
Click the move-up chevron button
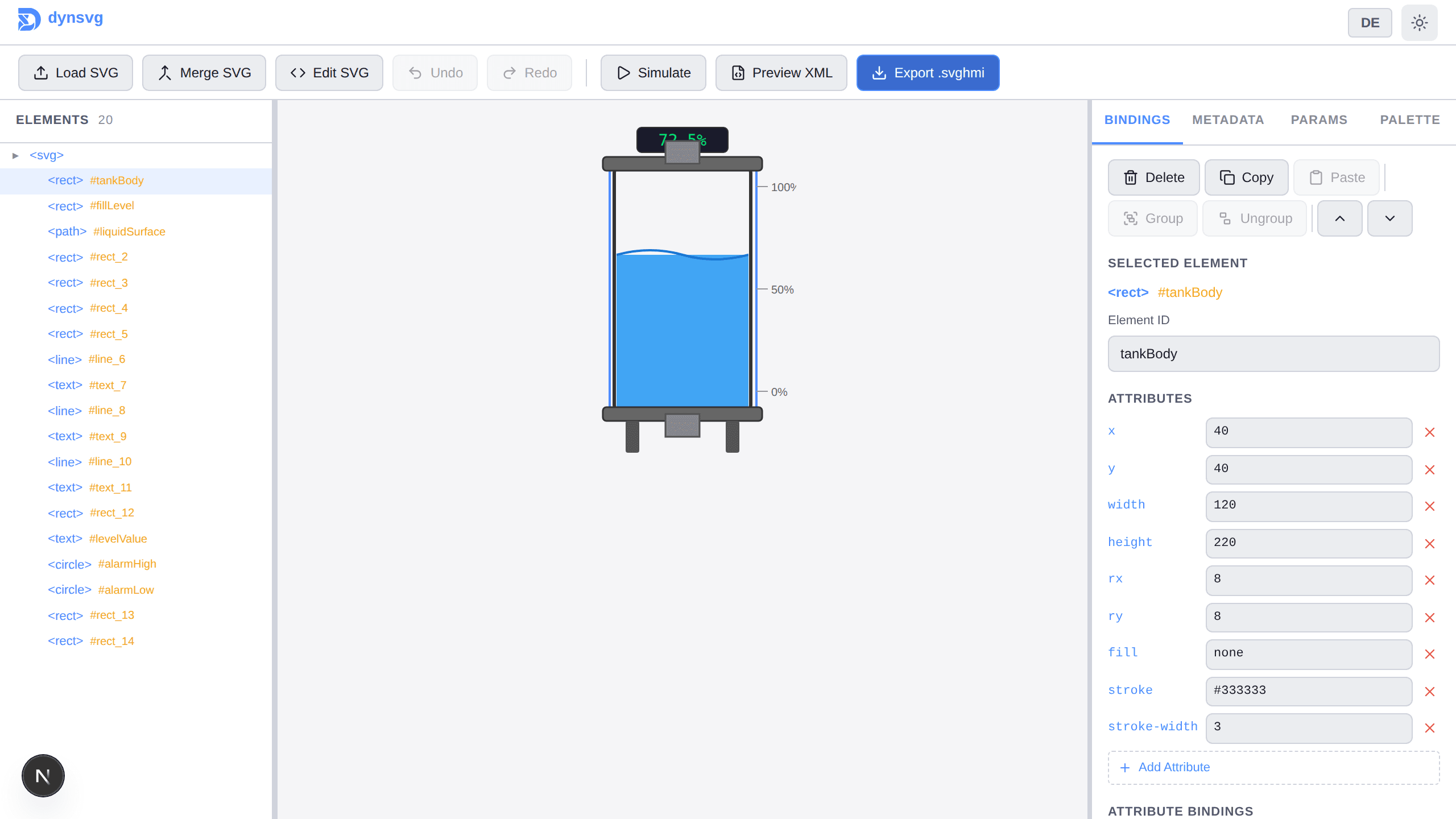click(1339, 218)
